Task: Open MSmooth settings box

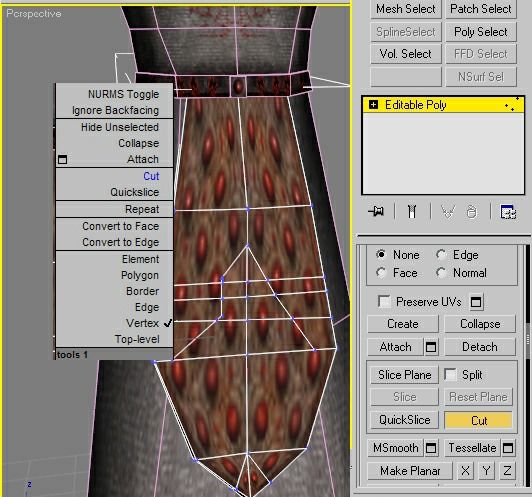Action: 431,448
